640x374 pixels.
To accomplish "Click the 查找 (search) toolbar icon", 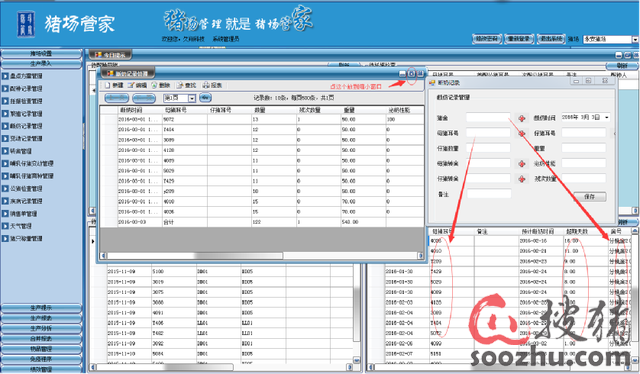I will coord(180,85).
